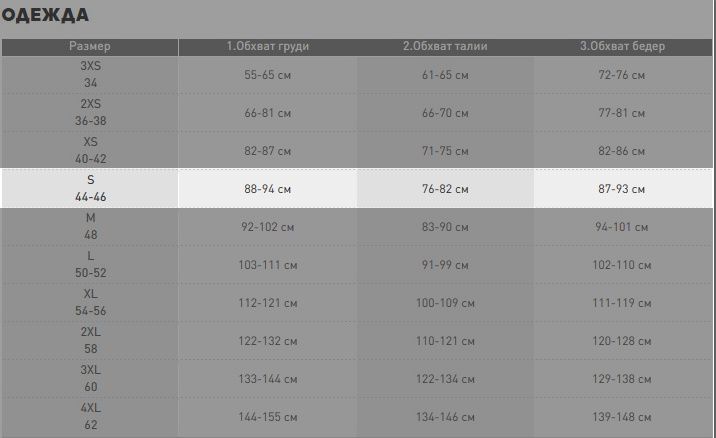Screen dimensions: 716x438
Task: Select the 4XL 62 size cell
Action: tap(90, 416)
